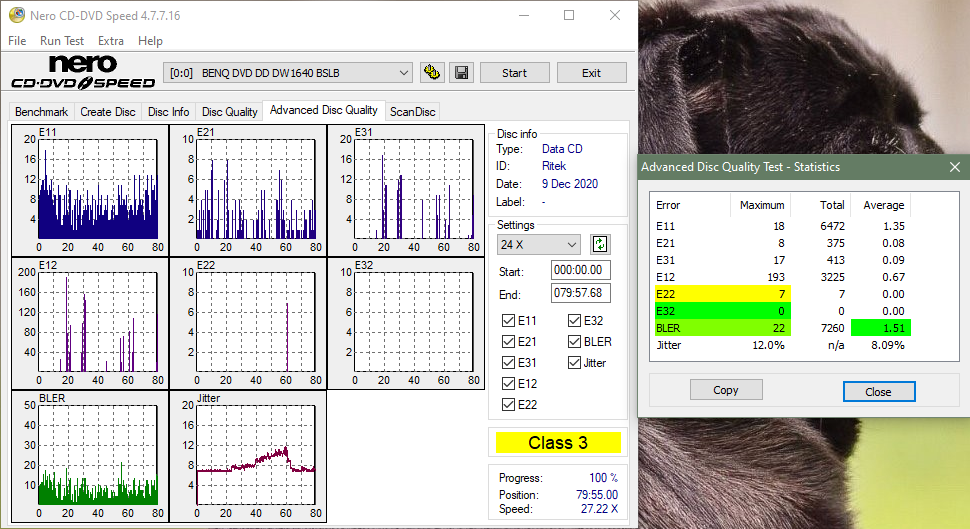The image size is (970, 529).
Task: Click the green E32 row in statistics
Action: [723, 311]
